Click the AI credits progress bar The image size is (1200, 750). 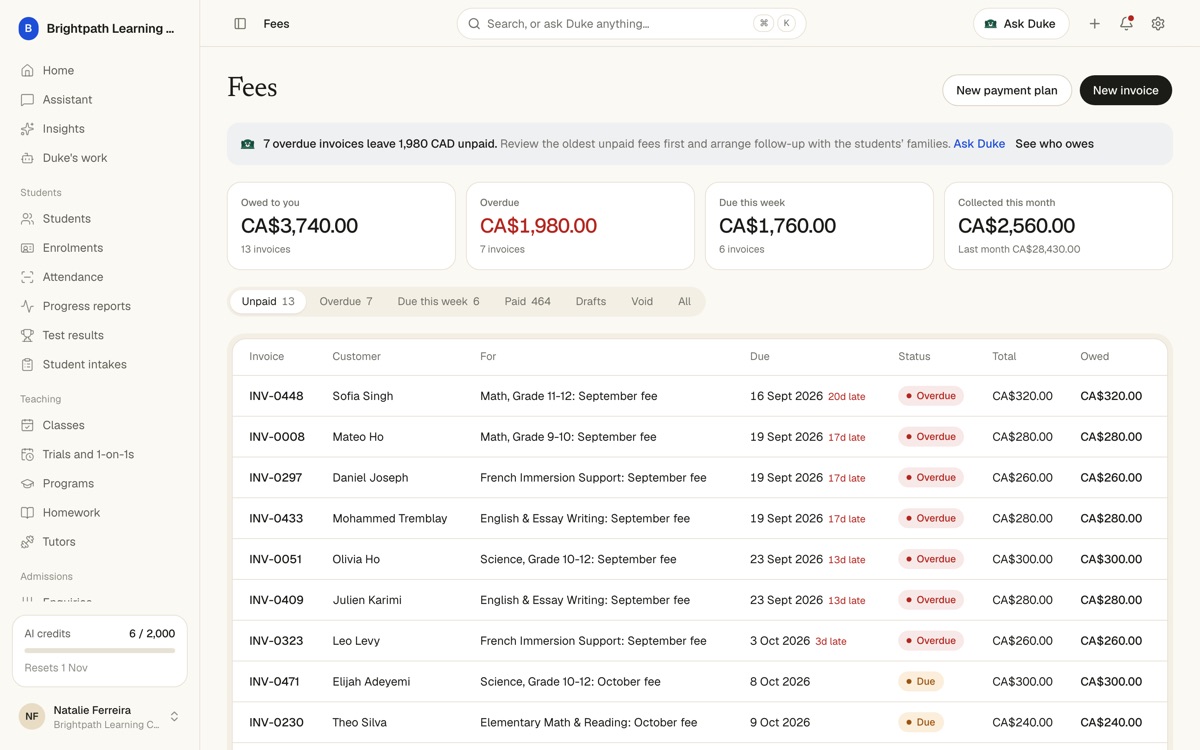[100, 651]
